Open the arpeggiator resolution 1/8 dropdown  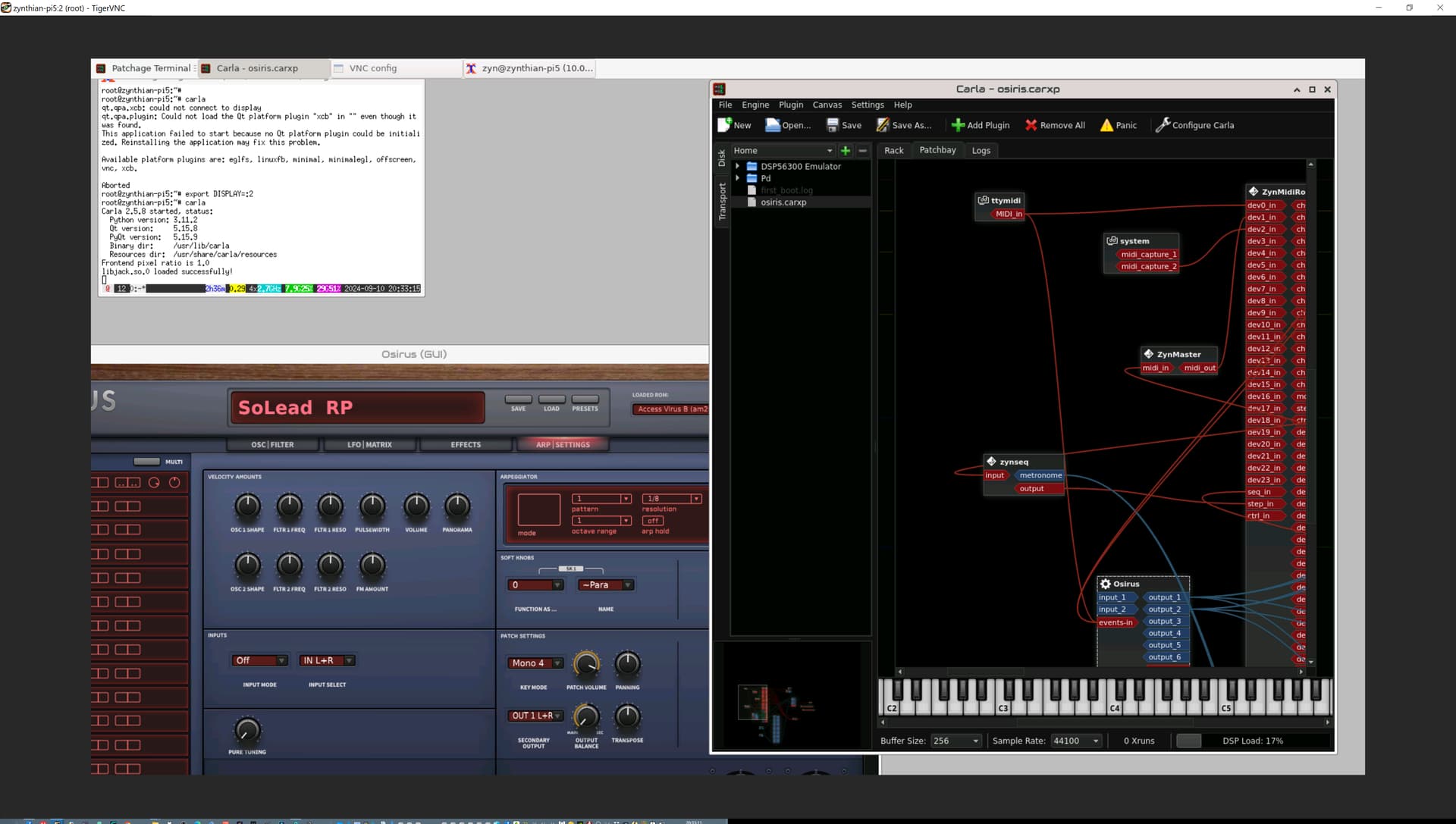[671, 499]
